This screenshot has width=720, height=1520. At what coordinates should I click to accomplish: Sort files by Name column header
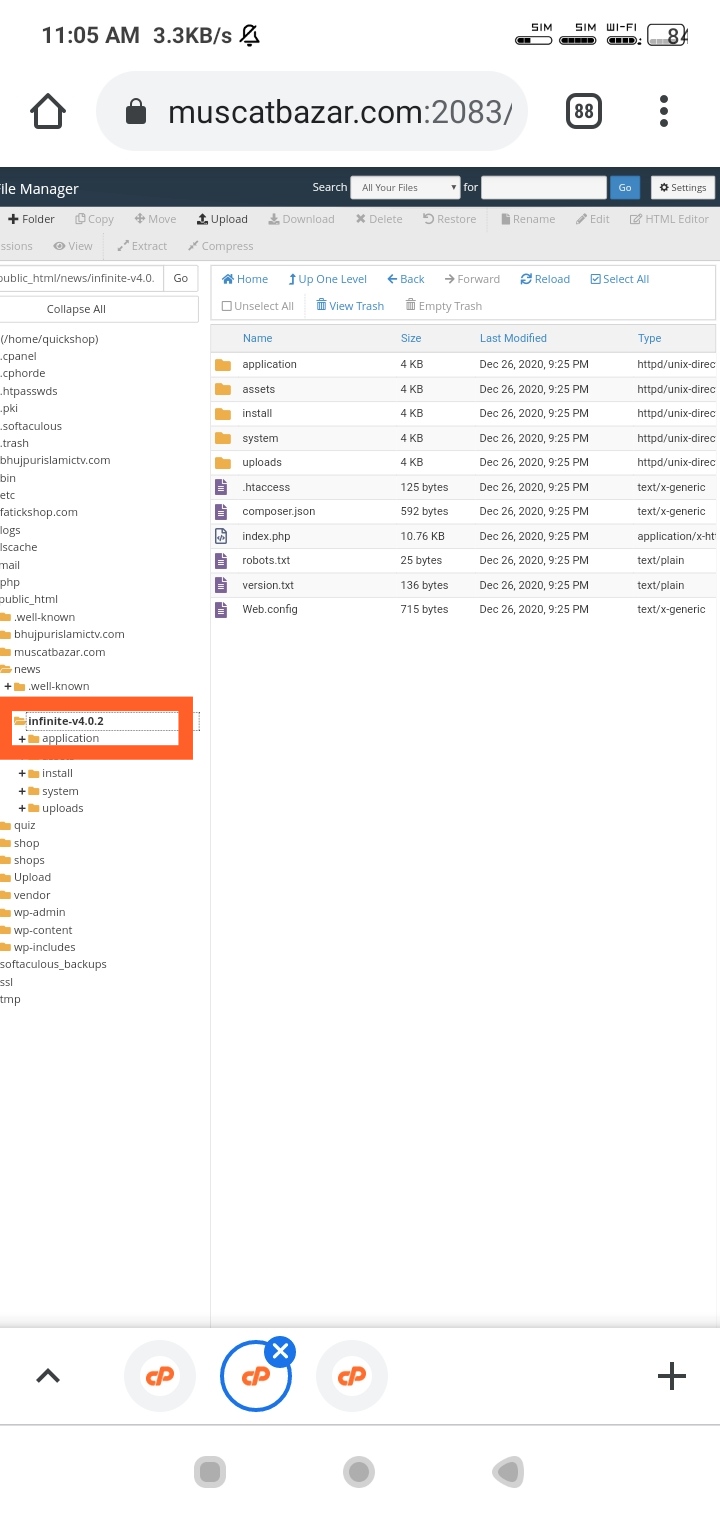pyautogui.click(x=257, y=338)
